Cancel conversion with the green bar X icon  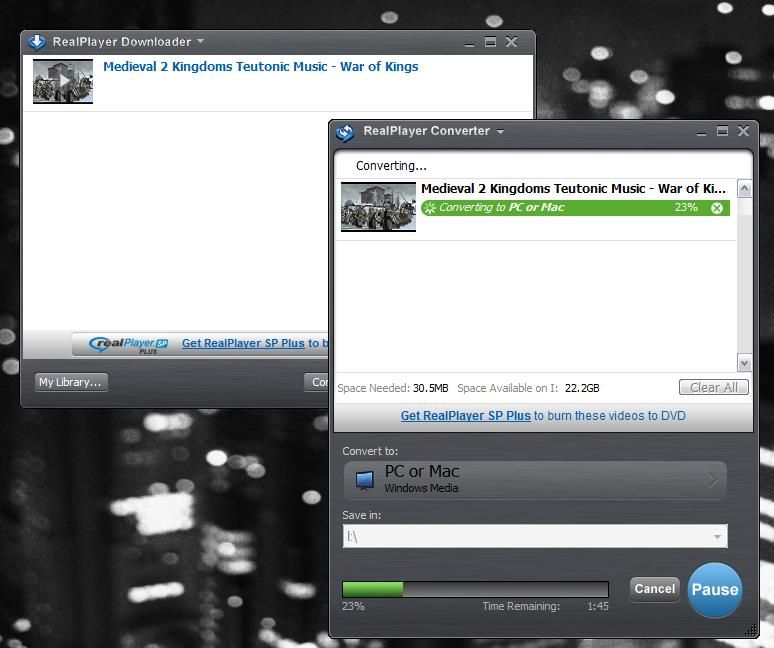pos(716,208)
